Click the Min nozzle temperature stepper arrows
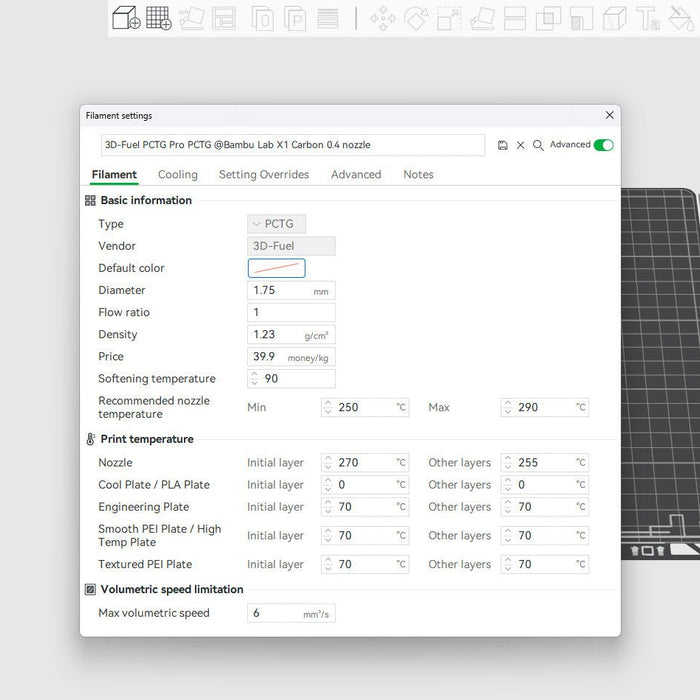The image size is (700, 700). coord(328,407)
